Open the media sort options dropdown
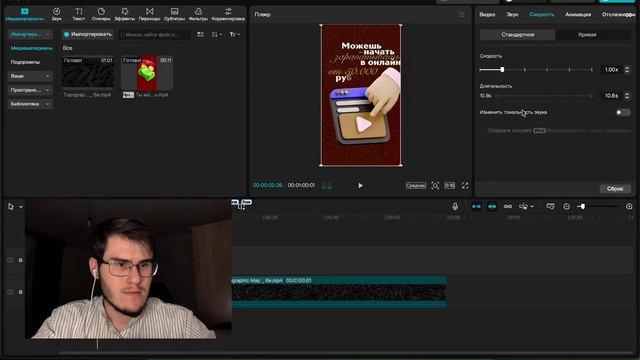Screen dimensions: 640x360 217,35
